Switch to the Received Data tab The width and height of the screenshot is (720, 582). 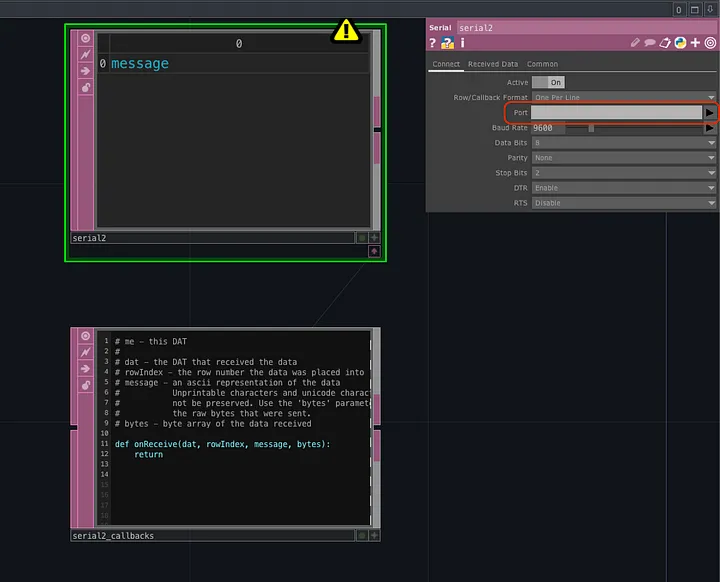(x=493, y=64)
